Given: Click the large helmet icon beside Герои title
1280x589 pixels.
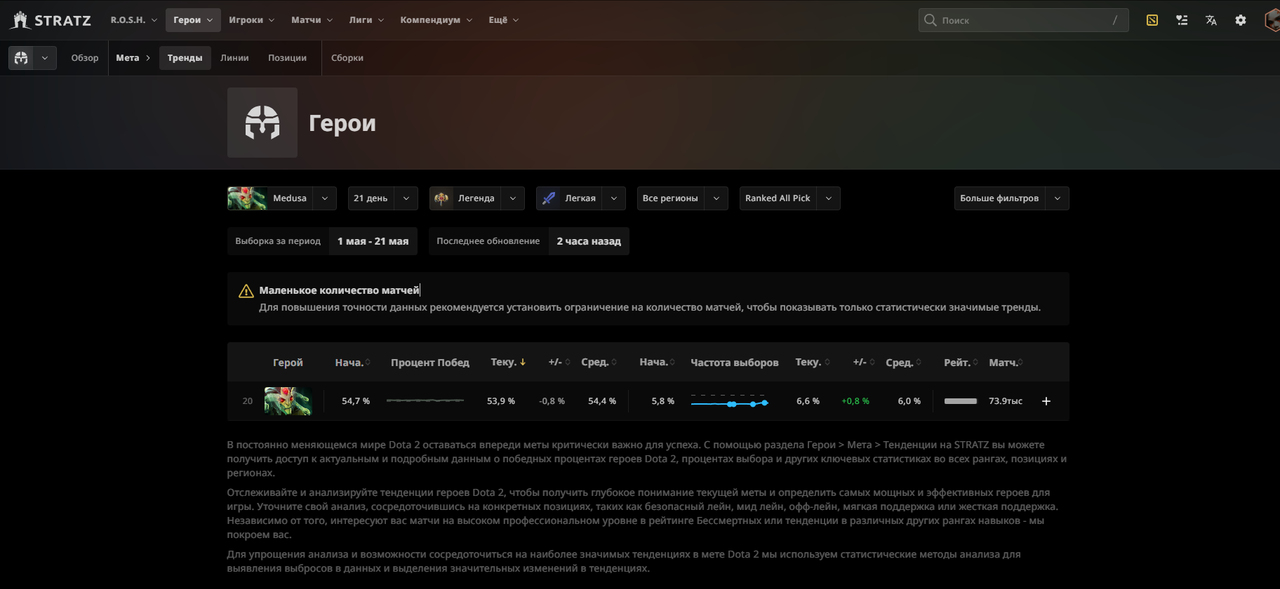Looking at the screenshot, I should (x=262, y=122).
